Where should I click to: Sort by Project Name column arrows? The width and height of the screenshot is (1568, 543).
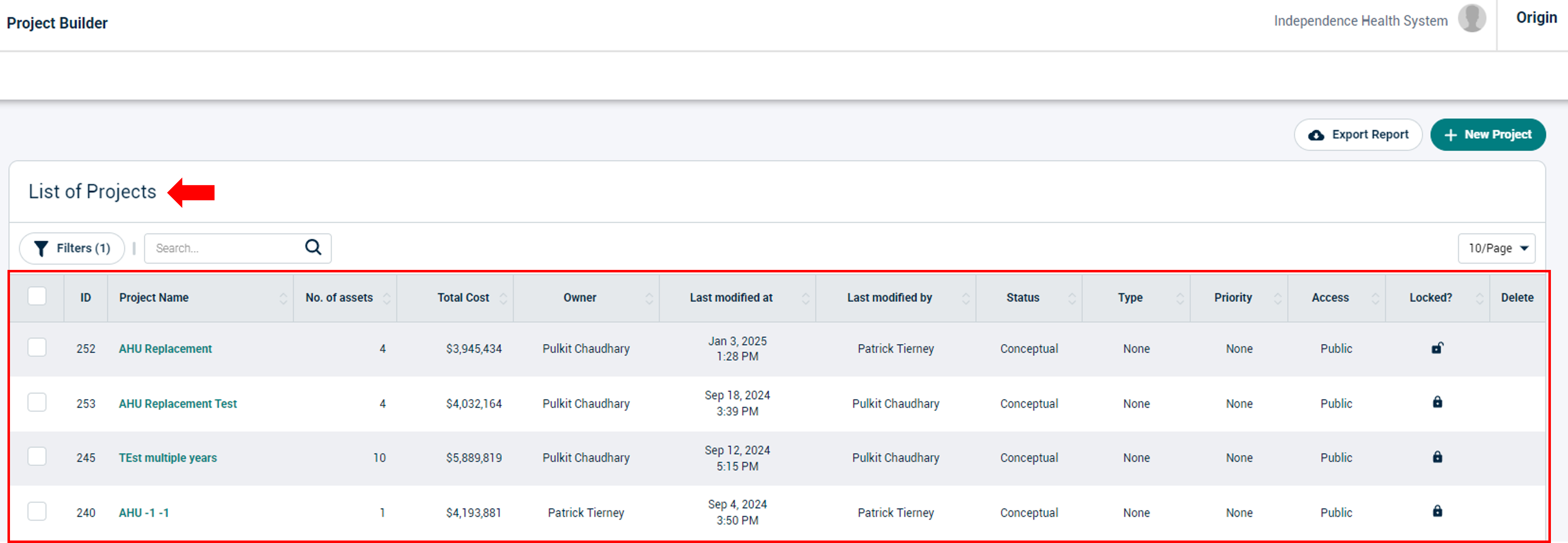point(283,298)
